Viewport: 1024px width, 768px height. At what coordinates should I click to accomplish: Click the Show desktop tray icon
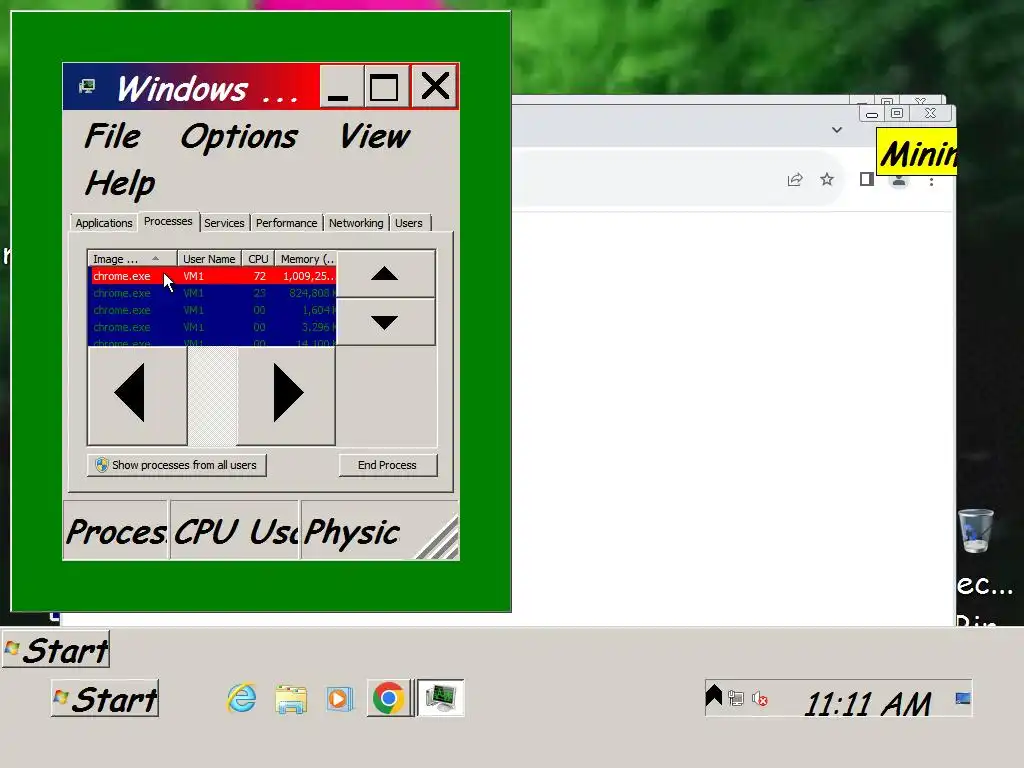(963, 699)
